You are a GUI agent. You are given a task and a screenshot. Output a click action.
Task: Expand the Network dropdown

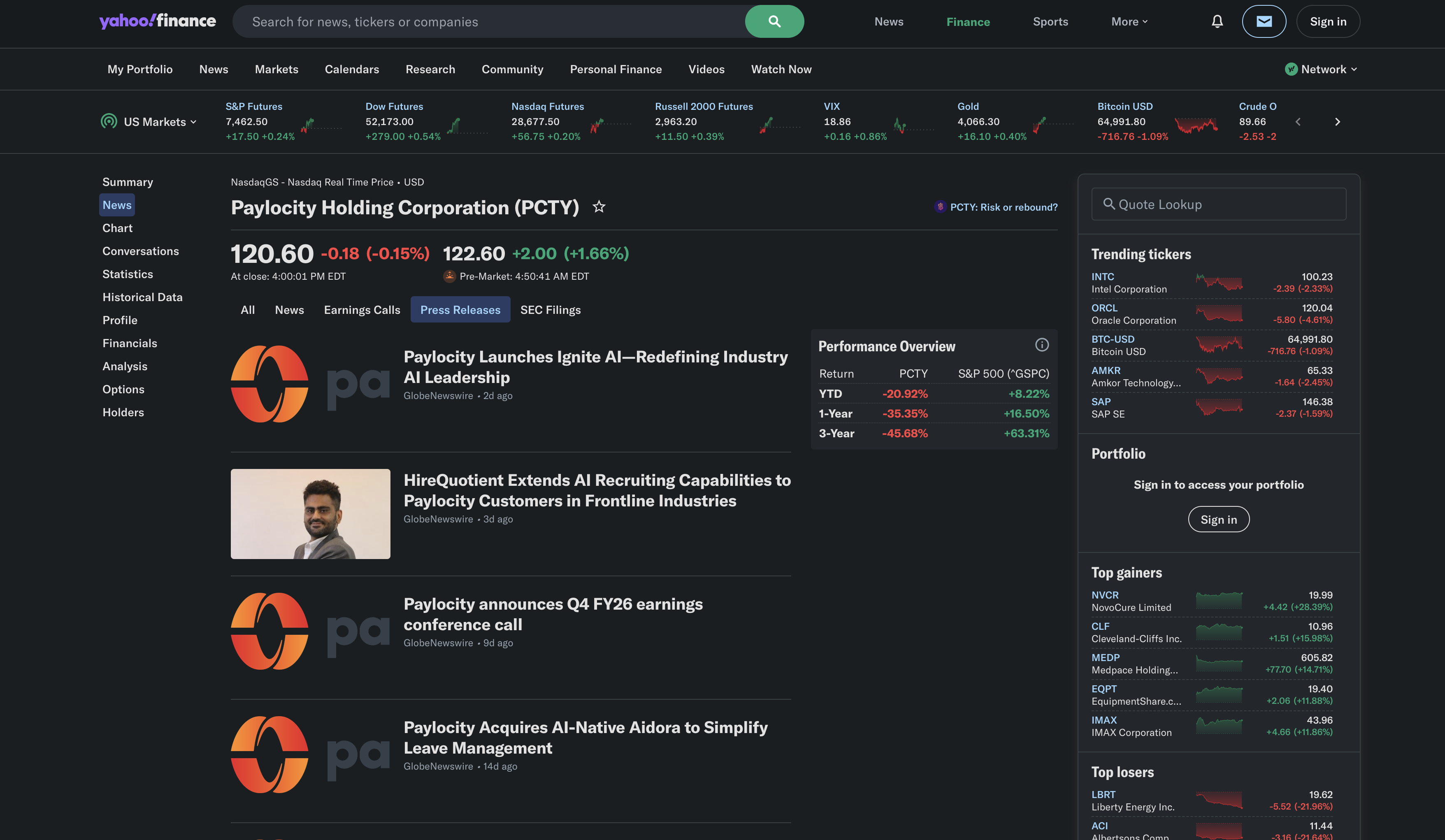click(x=1321, y=69)
